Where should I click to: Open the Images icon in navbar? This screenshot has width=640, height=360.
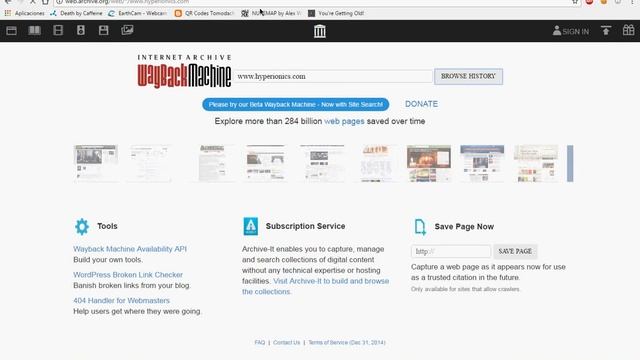coord(127,30)
